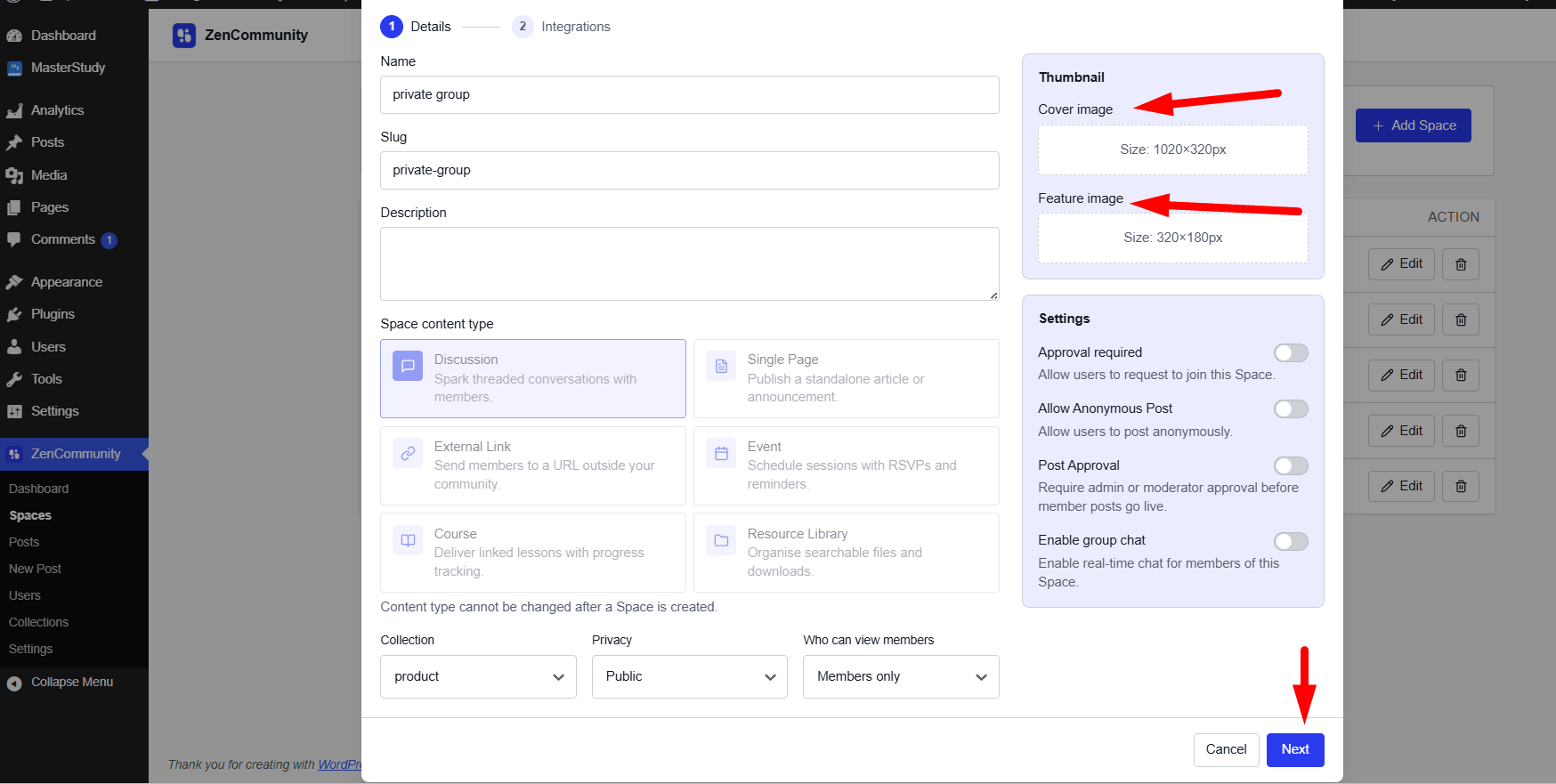Open the Collection dropdown showing product

tap(478, 677)
